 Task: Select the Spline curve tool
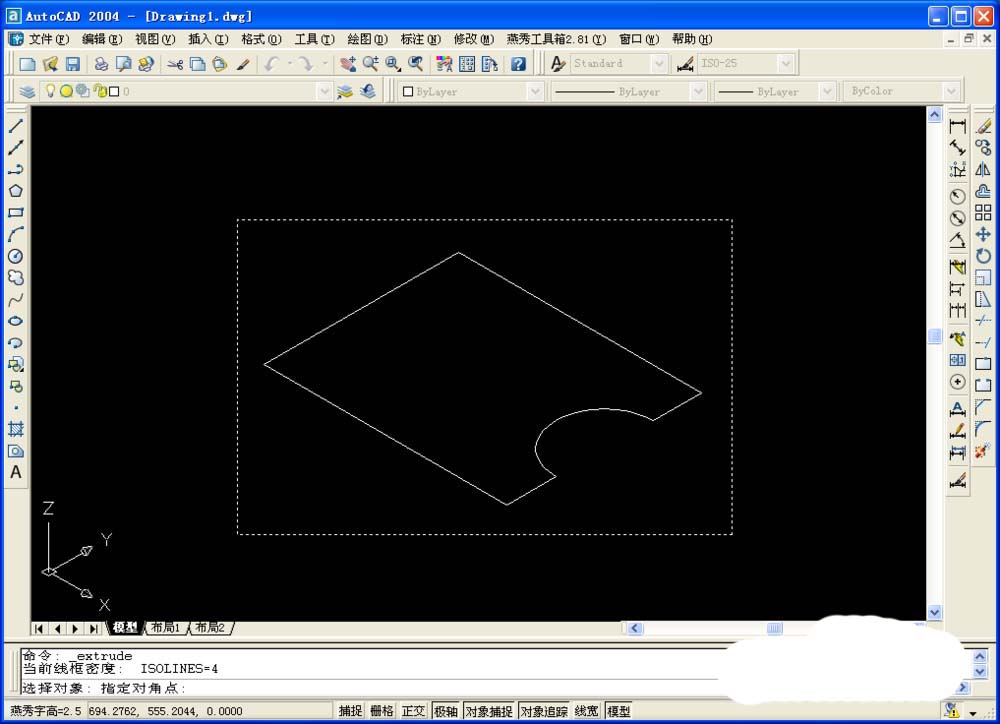(16, 299)
